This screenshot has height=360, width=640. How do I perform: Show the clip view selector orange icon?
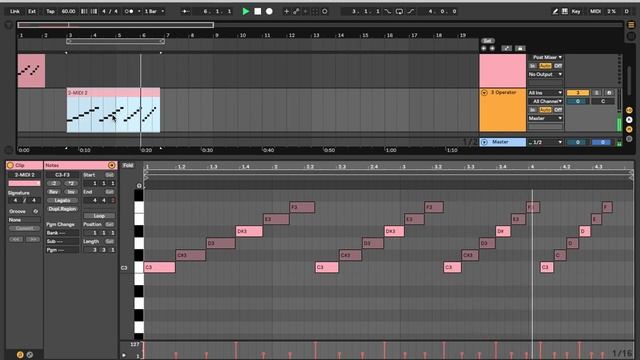[x=20, y=355]
